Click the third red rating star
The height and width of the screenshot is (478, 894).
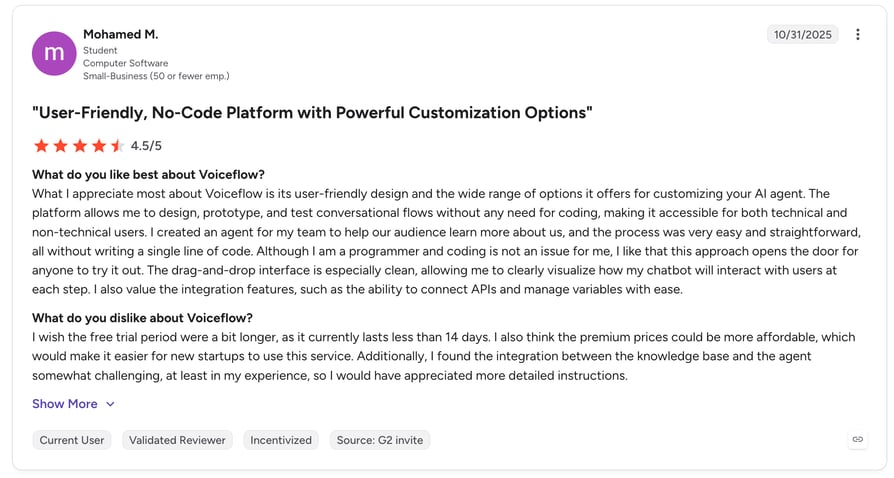80,145
